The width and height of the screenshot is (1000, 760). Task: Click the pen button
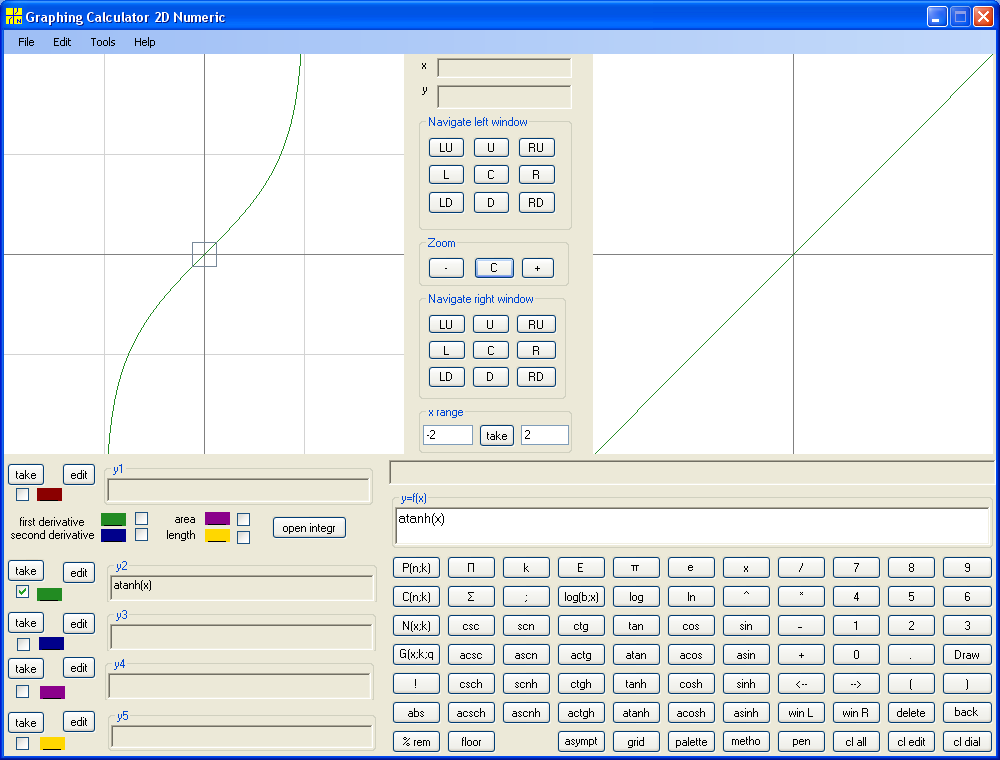tap(801, 742)
